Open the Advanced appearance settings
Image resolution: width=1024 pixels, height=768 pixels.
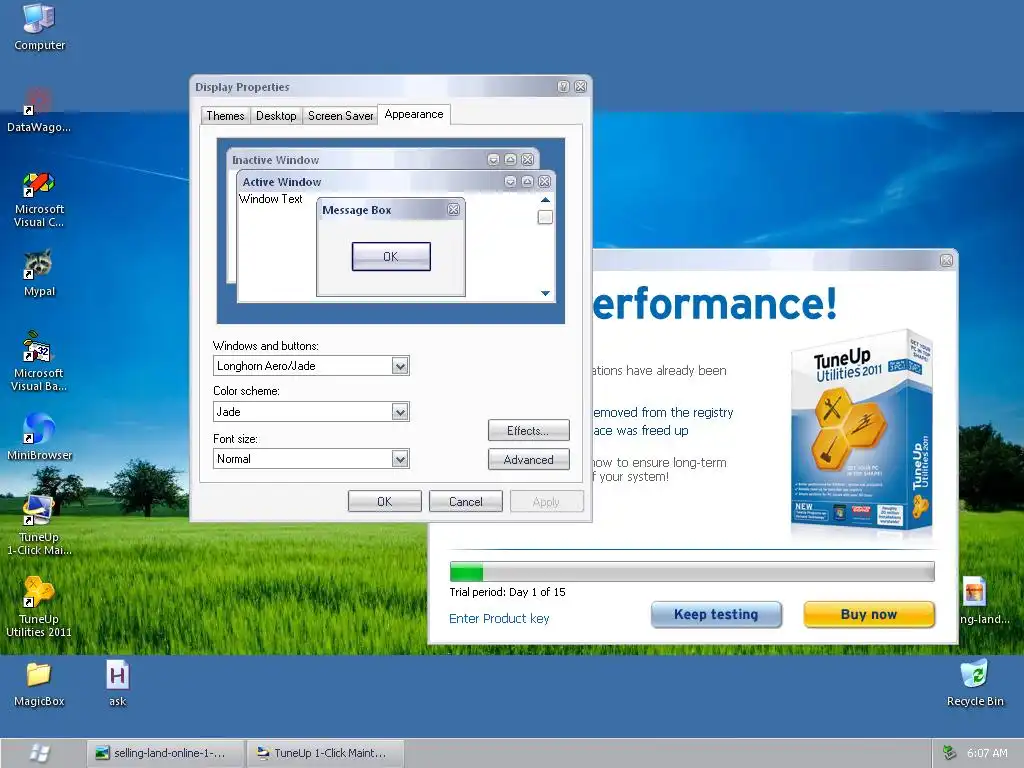tap(528, 459)
